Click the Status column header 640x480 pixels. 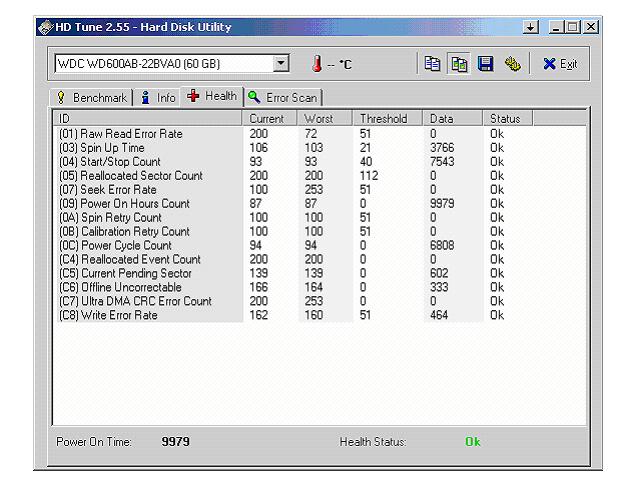[x=508, y=118]
